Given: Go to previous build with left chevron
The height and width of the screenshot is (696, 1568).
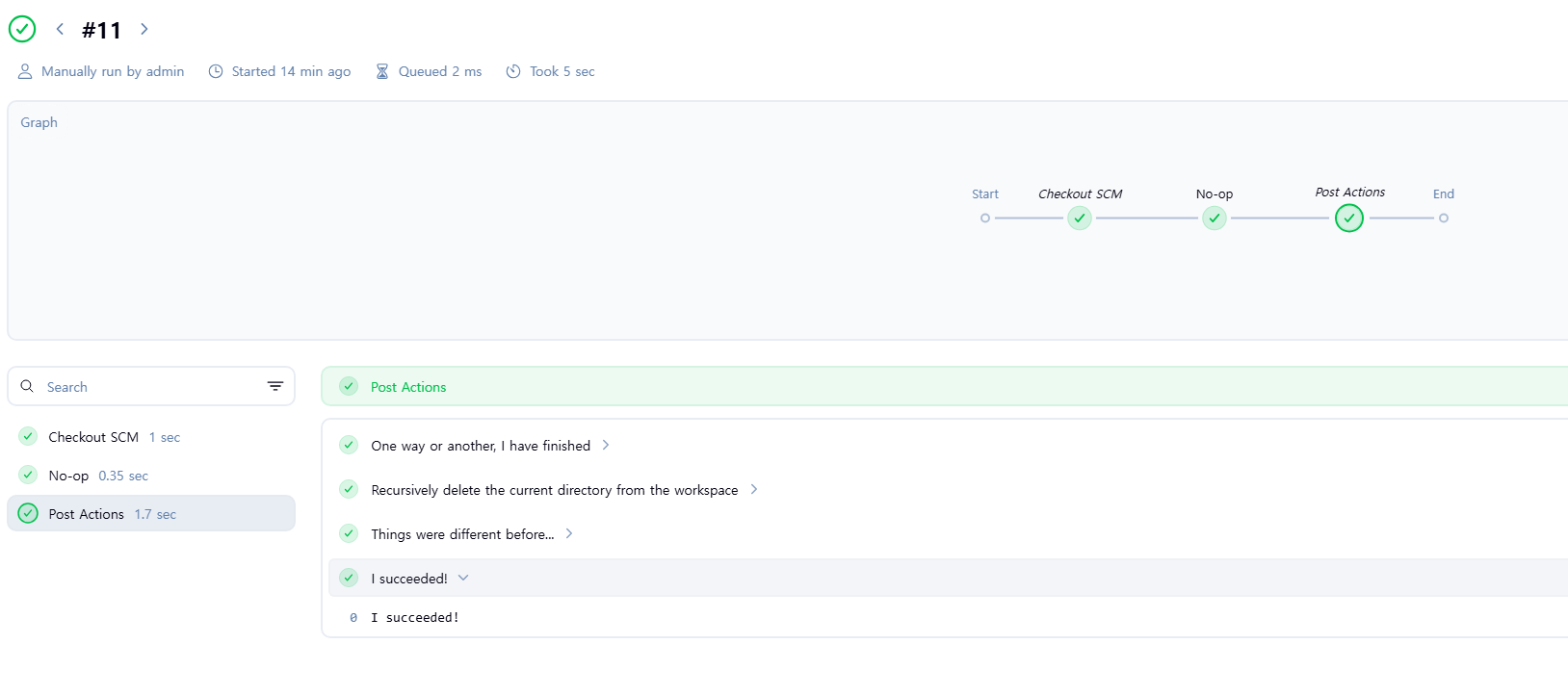Looking at the screenshot, I should pyautogui.click(x=60, y=29).
